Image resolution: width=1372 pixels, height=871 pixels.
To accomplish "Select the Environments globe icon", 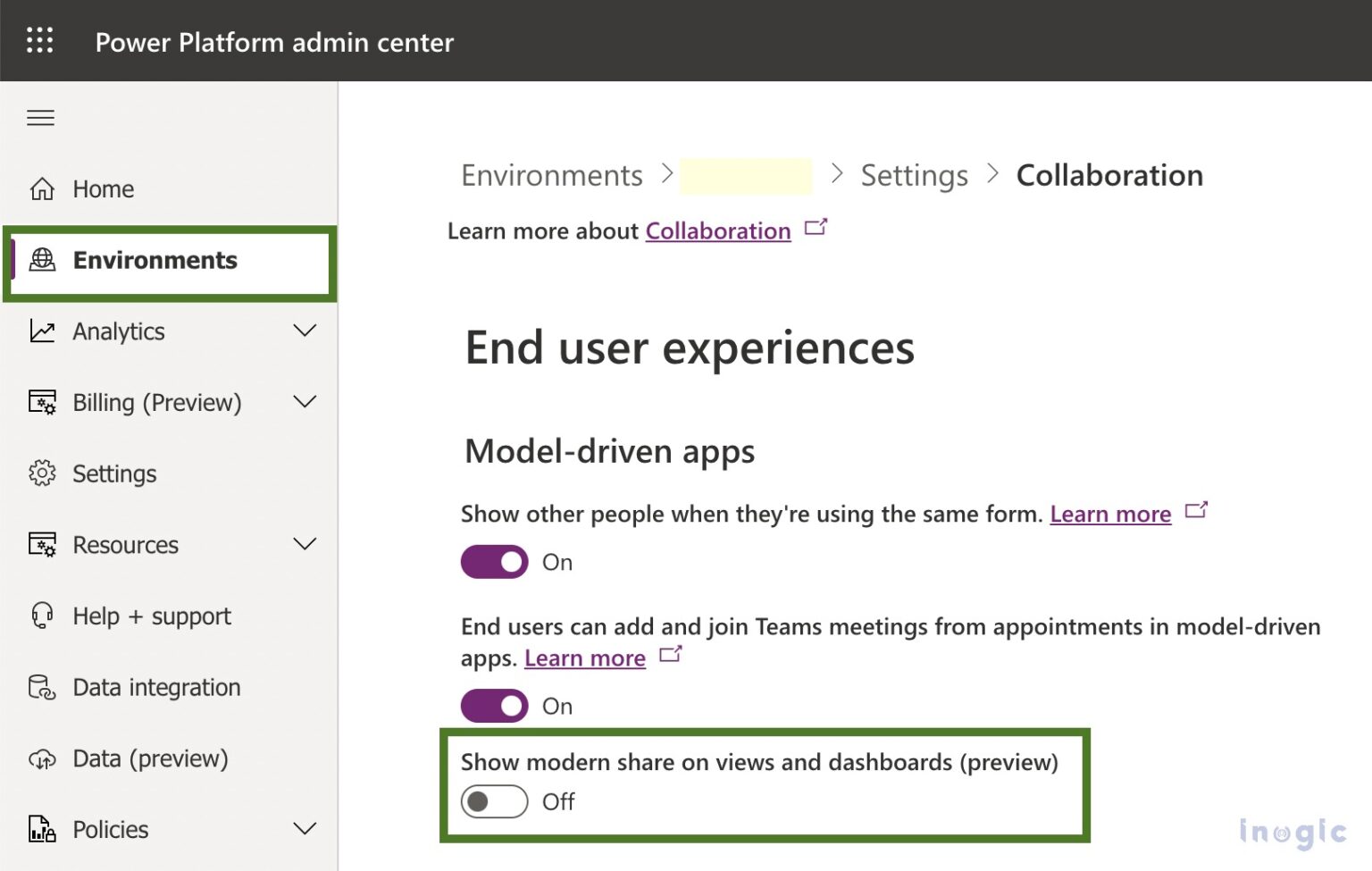I will (40, 260).
